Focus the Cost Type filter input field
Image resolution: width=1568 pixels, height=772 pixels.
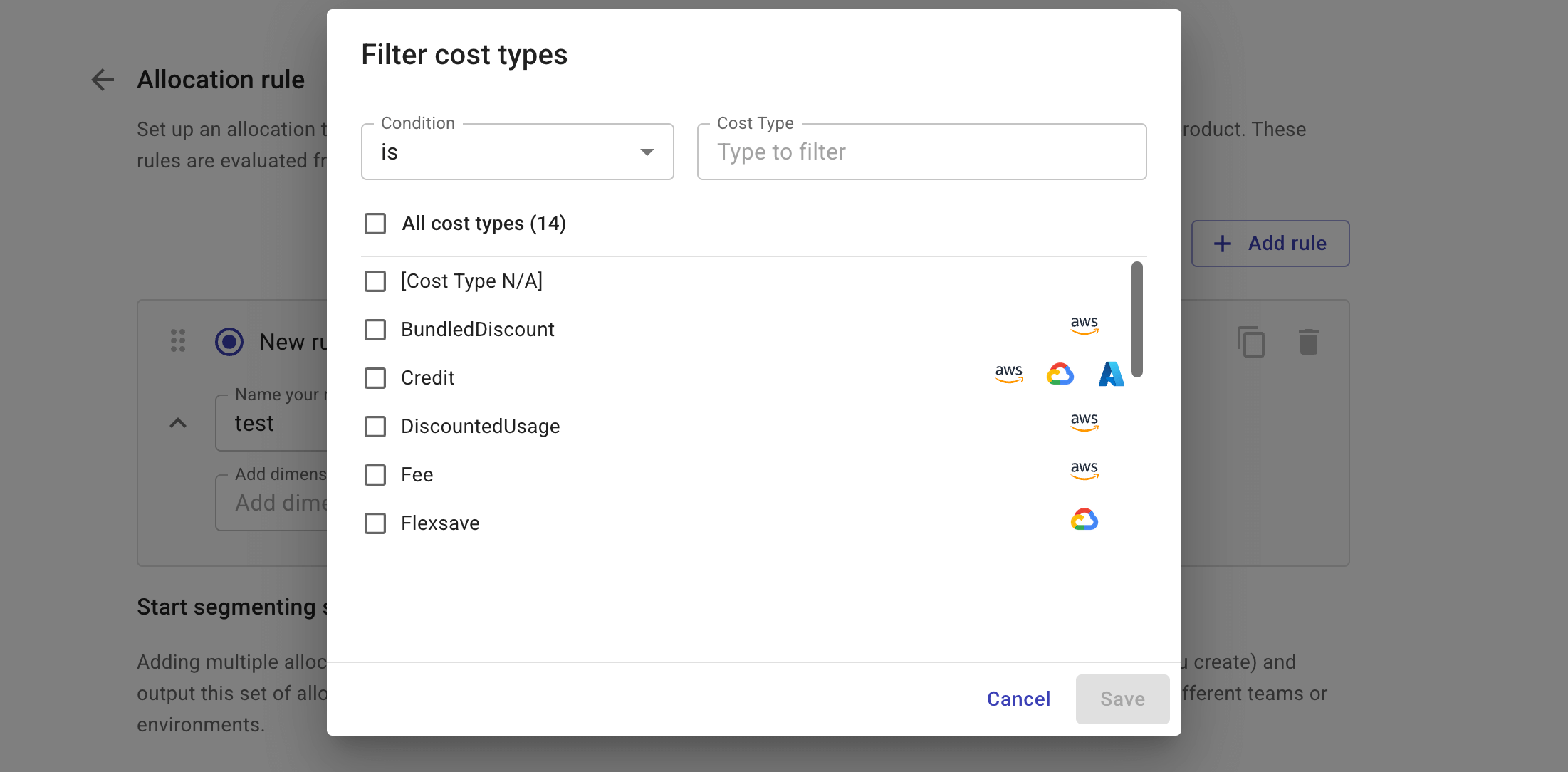tap(921, 152)
